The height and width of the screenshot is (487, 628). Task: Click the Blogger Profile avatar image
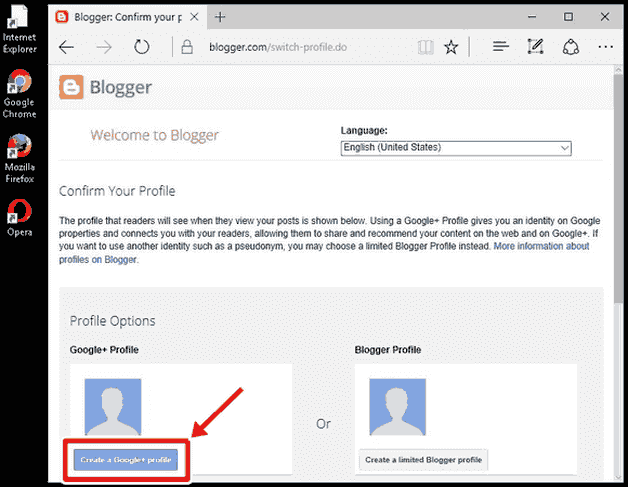tap(397, 407)
